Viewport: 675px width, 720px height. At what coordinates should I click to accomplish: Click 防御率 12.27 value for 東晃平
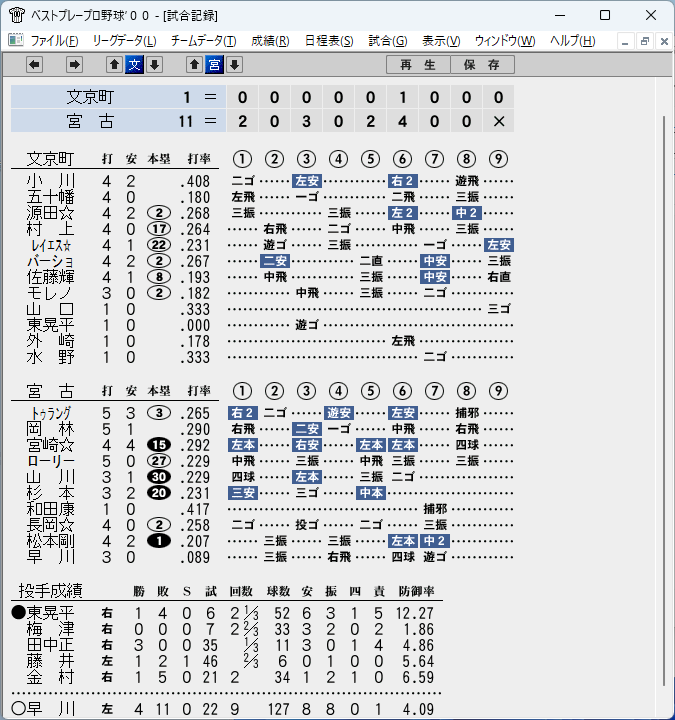pos(415,613)
